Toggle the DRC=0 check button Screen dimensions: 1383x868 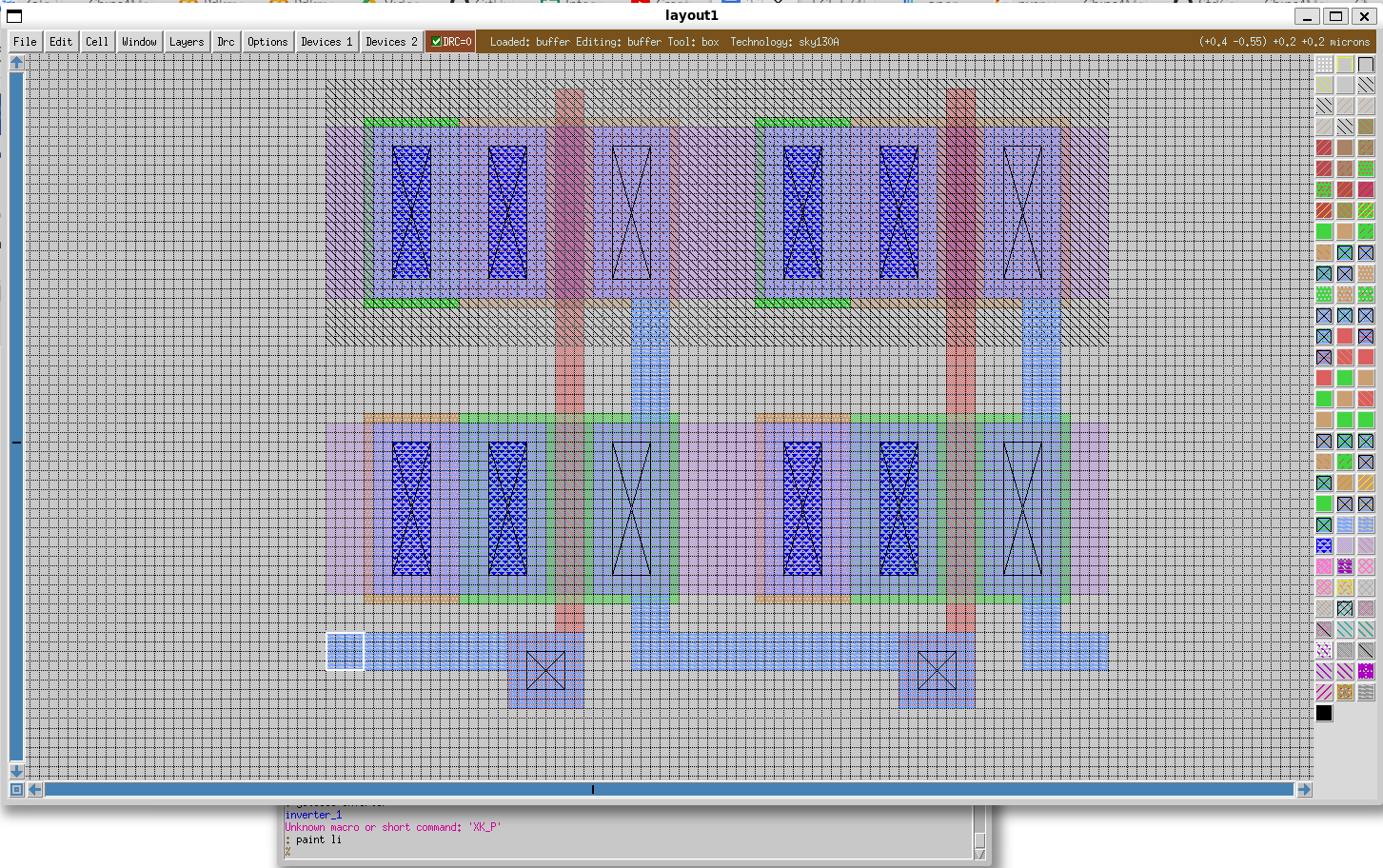point(450,42)
